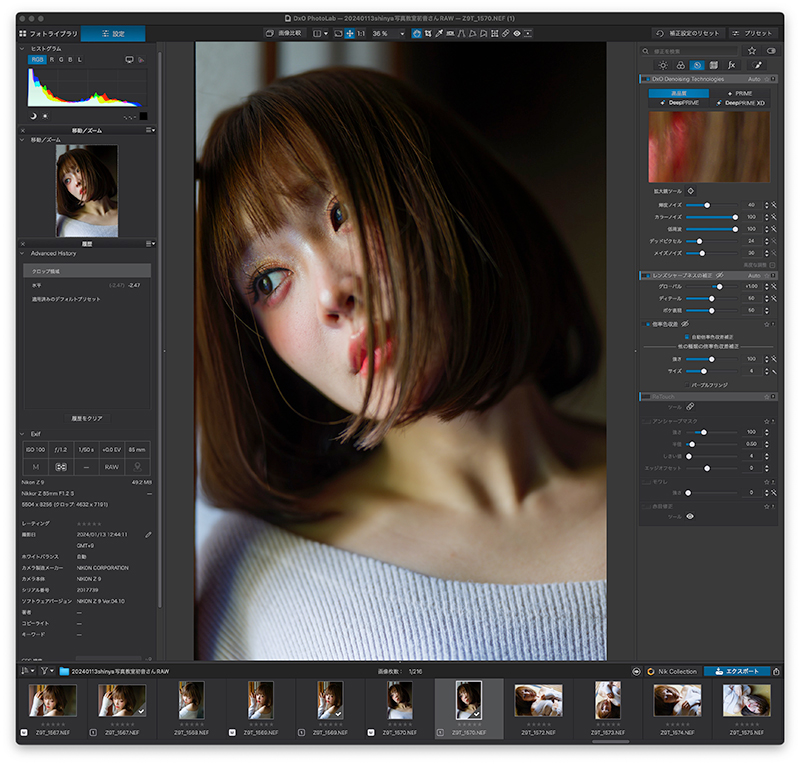Toggle the active corrections filter switch
This screenshot has height=764, width=800.
click(771, 50)
